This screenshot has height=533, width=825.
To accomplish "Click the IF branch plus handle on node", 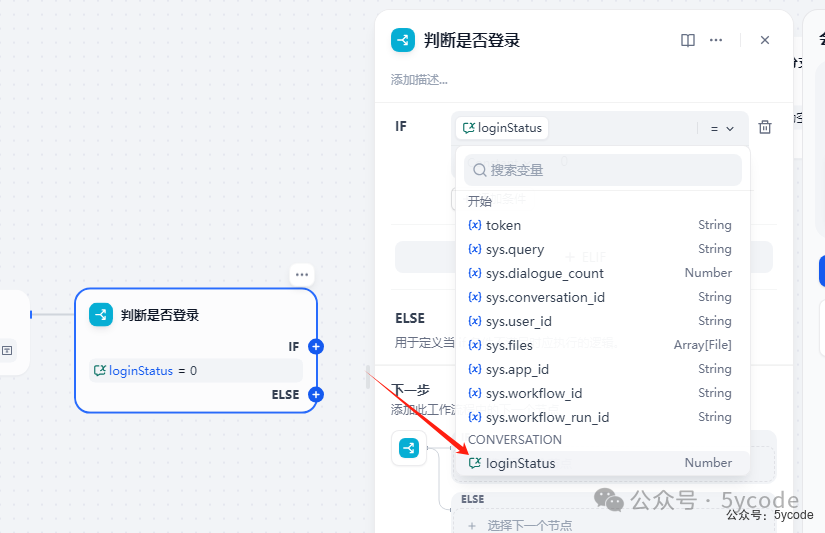I will pos(316,347).
